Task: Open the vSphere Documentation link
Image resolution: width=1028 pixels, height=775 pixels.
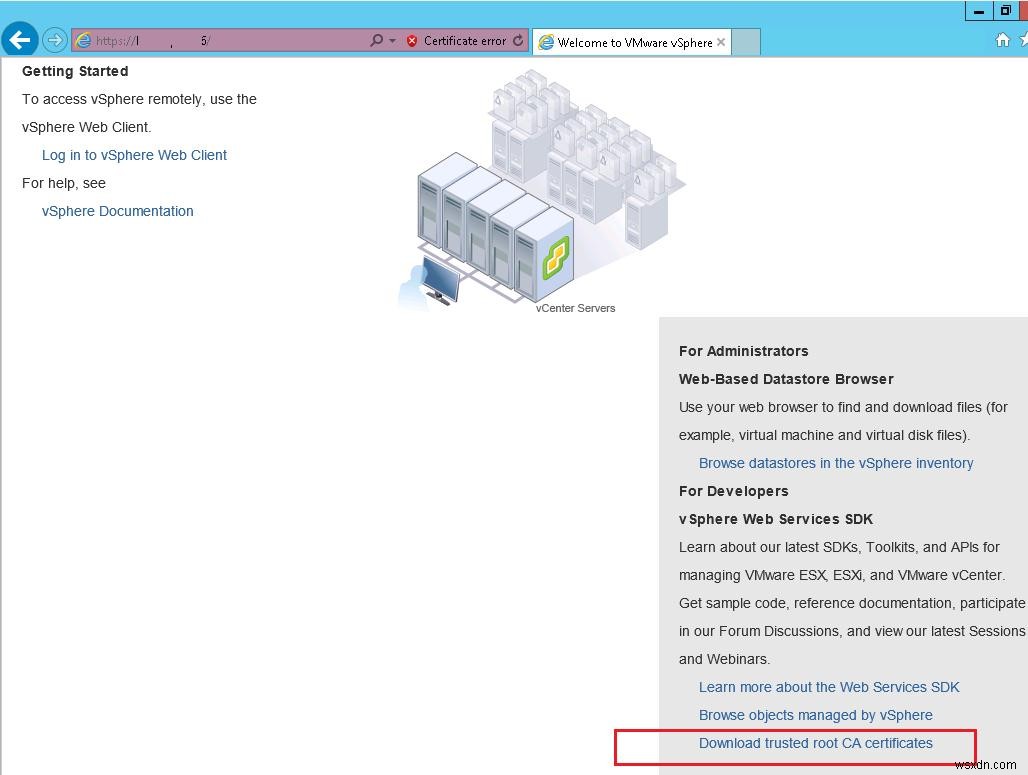Action: tap(117, 211)
